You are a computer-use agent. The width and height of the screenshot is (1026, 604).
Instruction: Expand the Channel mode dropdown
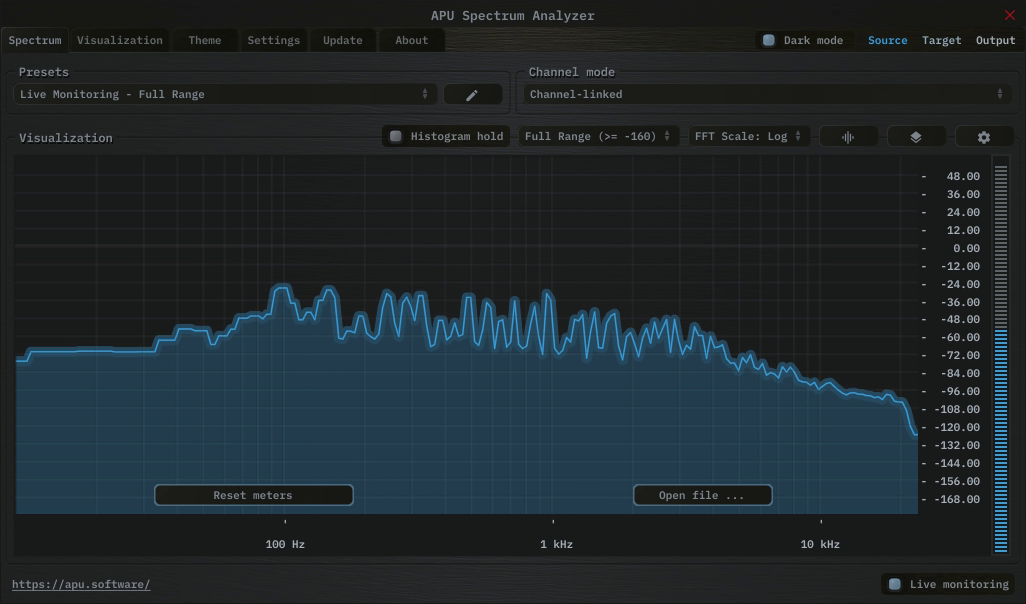[765, 95]
